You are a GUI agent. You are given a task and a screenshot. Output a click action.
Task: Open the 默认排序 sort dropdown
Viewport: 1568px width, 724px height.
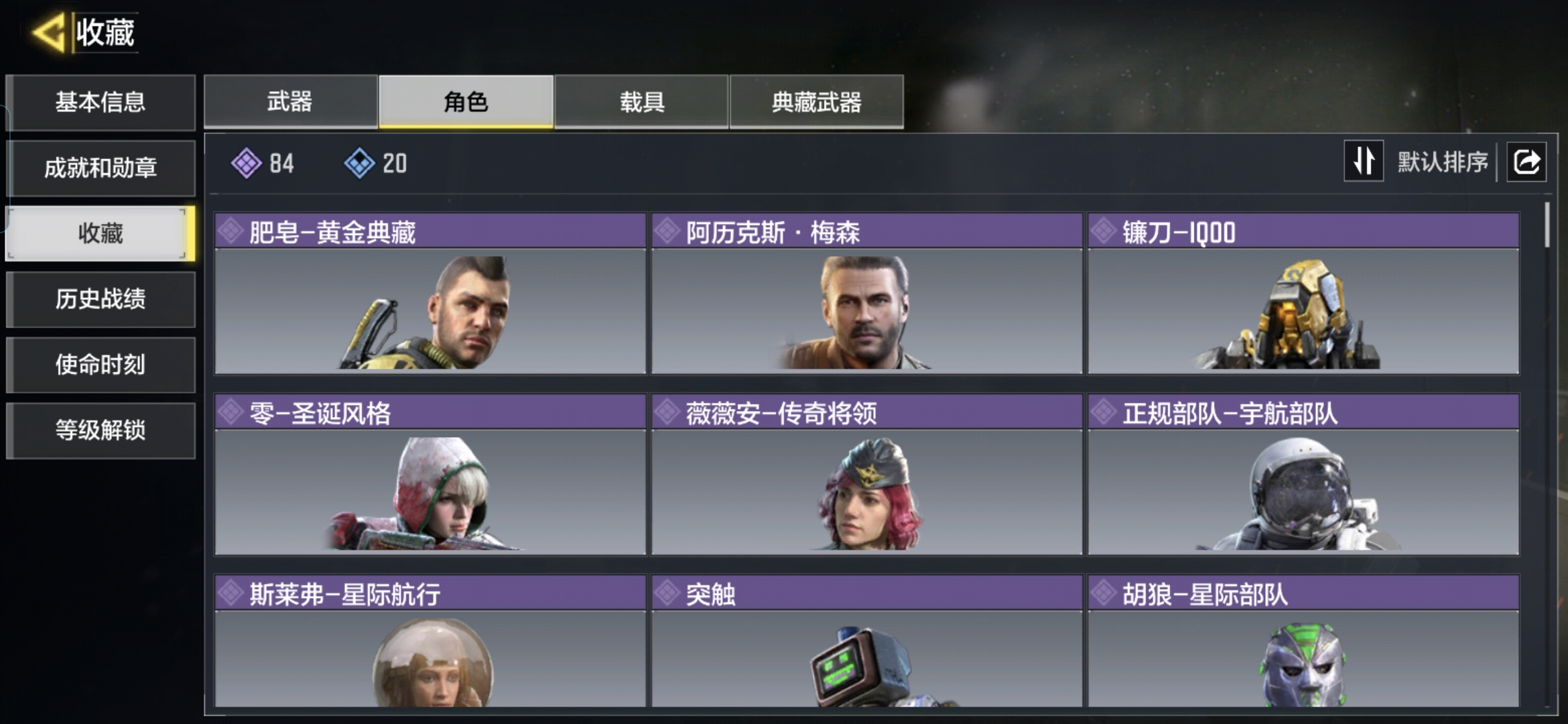(x=1443, y=162)
